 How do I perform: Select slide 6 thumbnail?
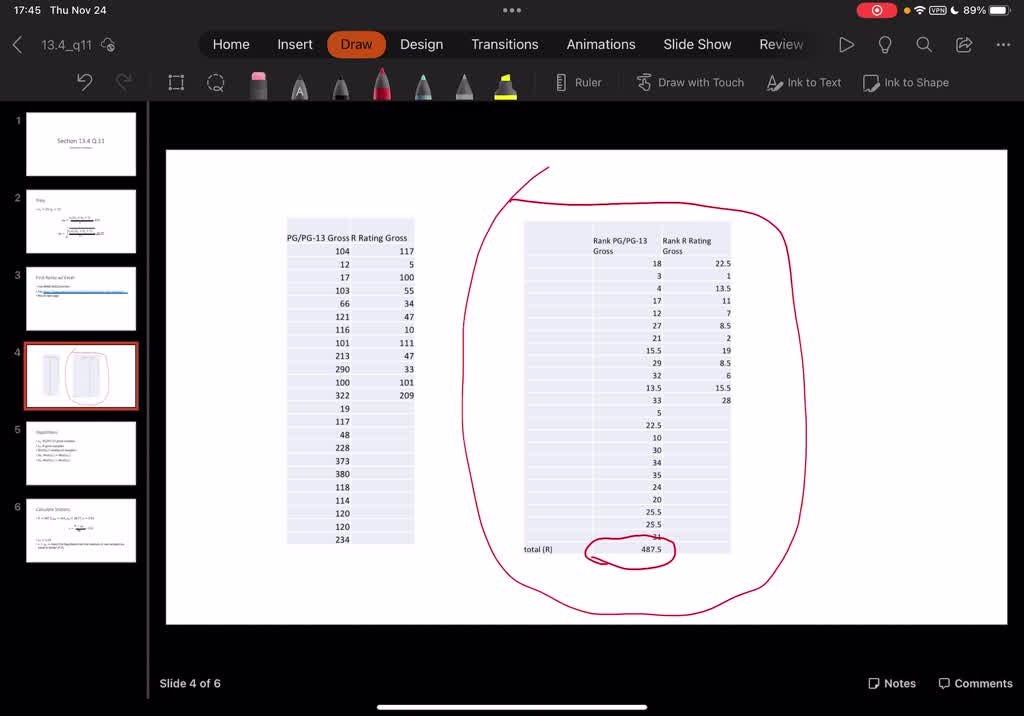[81, 531]
